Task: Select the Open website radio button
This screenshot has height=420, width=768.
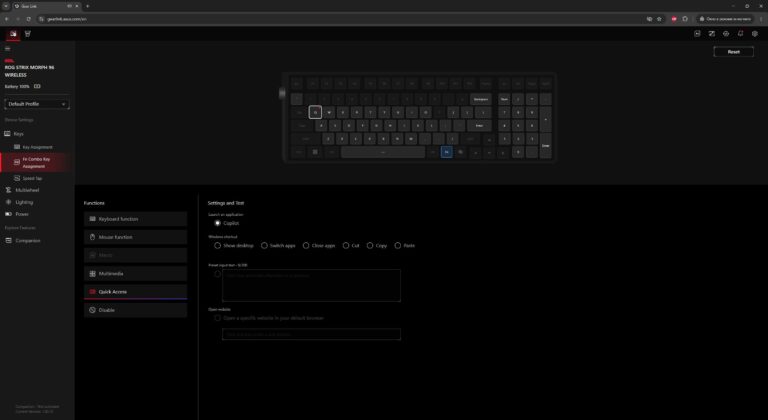Action: tap(217, 318)
